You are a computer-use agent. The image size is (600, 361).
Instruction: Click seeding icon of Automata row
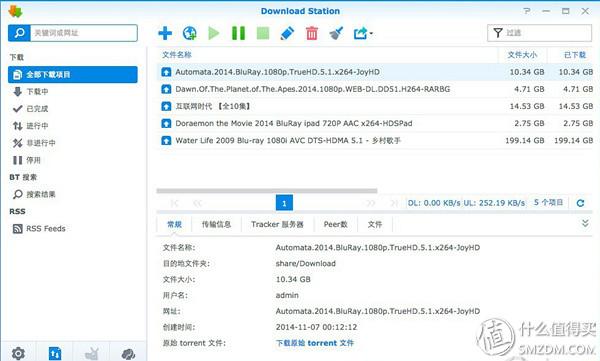(x=166, y=72)
